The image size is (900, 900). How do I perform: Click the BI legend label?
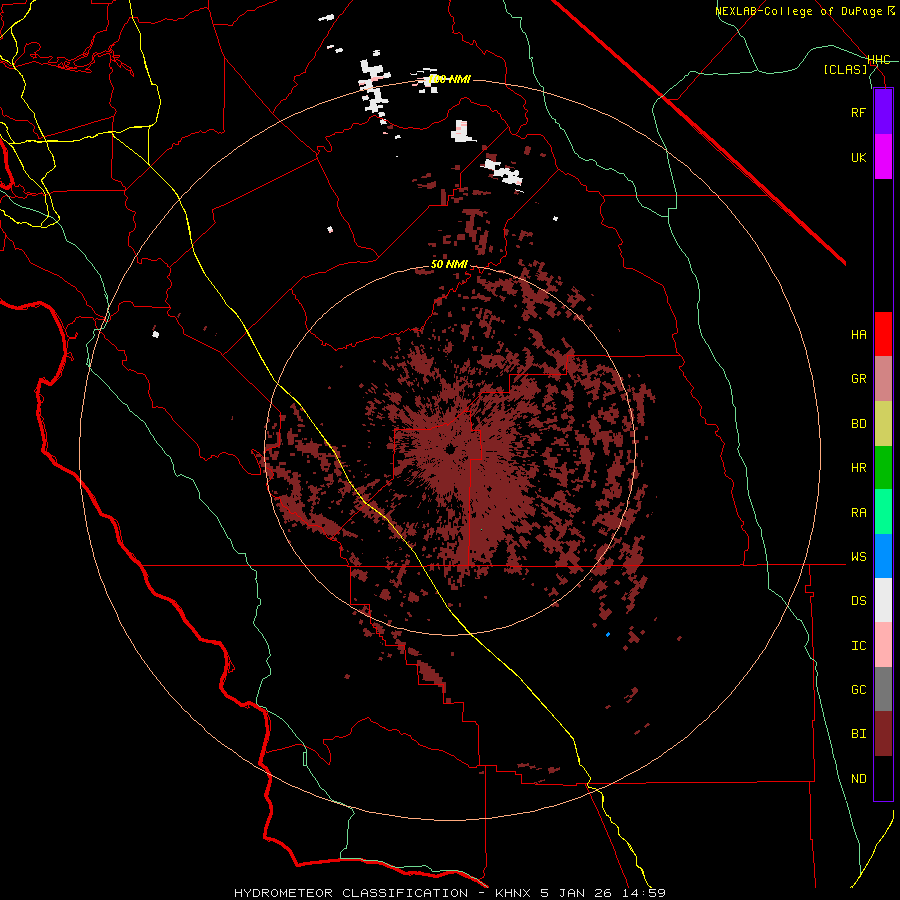[858, 734]
